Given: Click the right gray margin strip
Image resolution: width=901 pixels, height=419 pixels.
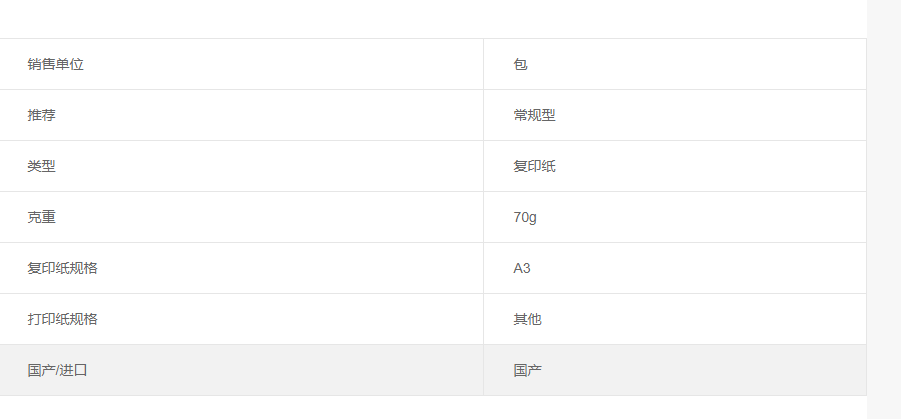Looking at the screenshot, I should click(884, 209).
